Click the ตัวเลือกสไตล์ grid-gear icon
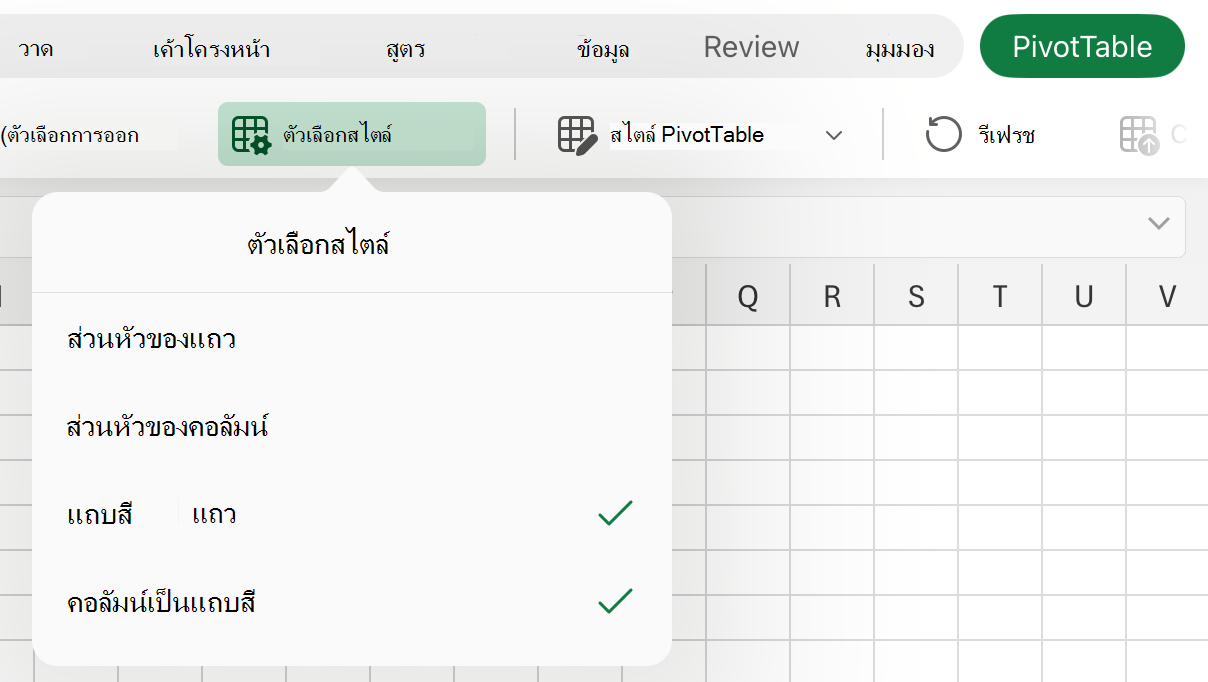The height and width of the screenshot is (682, 1208). (251, 135)
